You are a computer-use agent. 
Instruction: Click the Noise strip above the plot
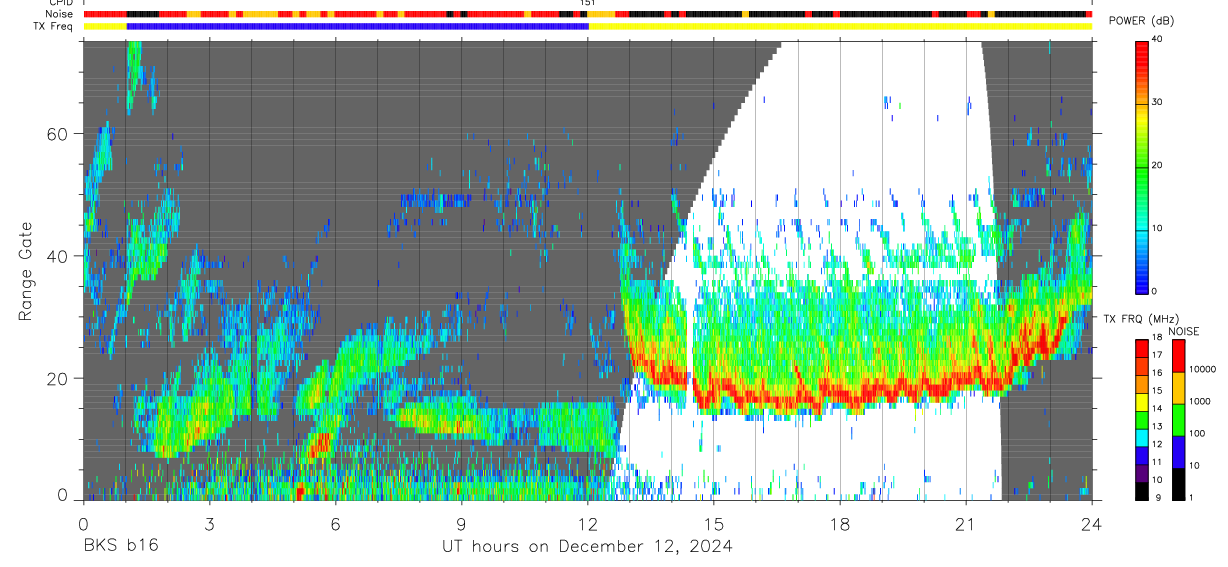tap(587, 14)
